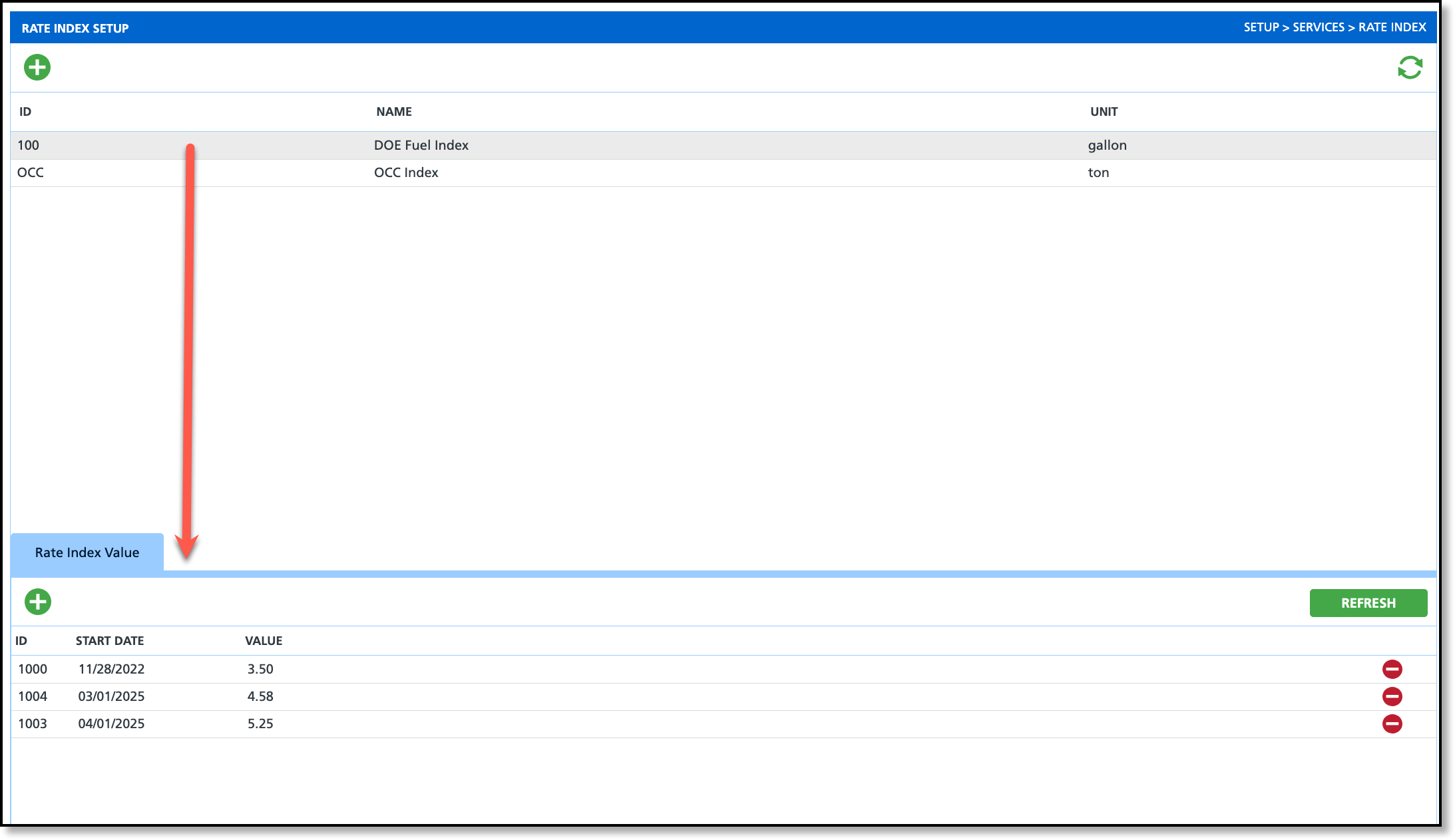This screenshot has width=1455, height=840.
Task: Remove the 03/01/2025 value row
Action: click(x=1392, y=696)
